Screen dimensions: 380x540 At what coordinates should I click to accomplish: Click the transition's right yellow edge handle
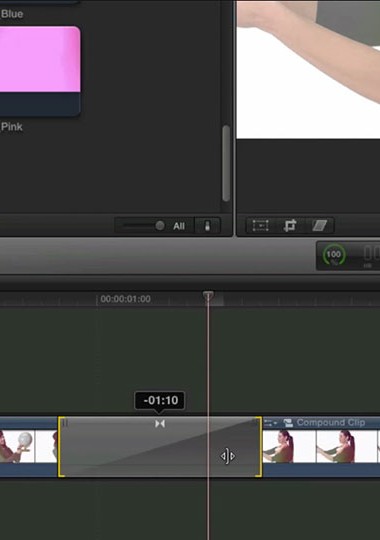click(x=260, y=447)
